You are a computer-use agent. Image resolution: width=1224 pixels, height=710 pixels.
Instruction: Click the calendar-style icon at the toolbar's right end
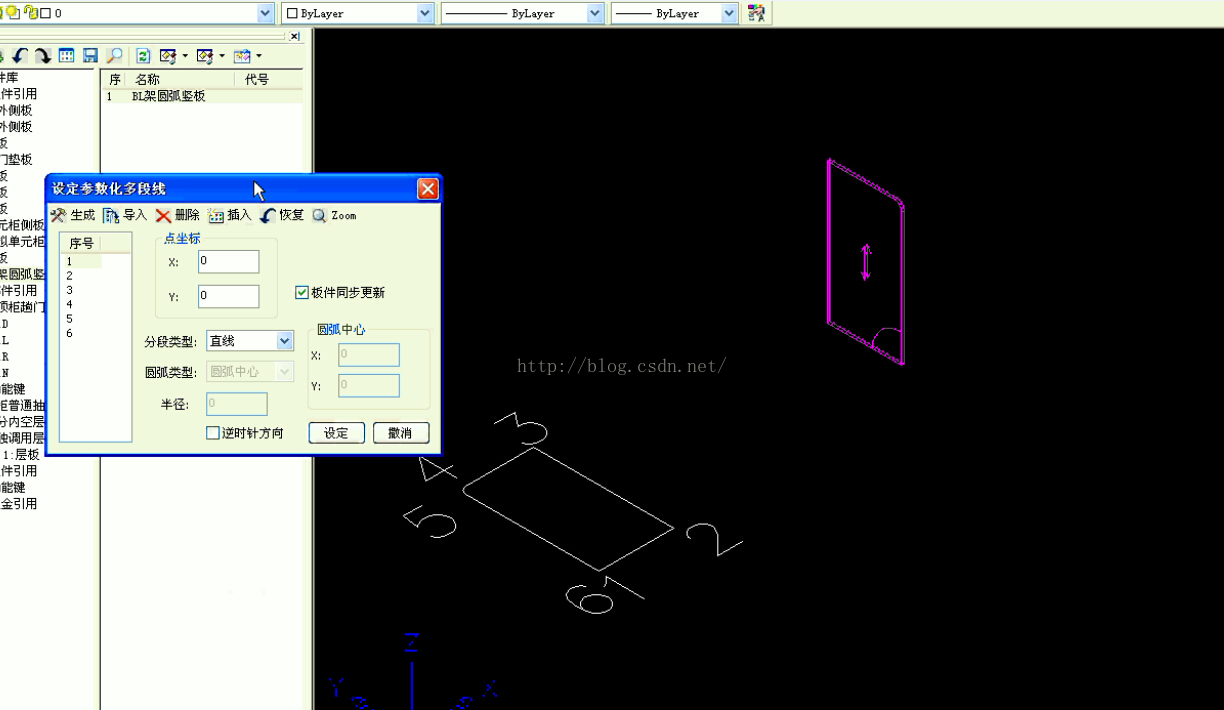pyautogui.click(x=242, y=56)
